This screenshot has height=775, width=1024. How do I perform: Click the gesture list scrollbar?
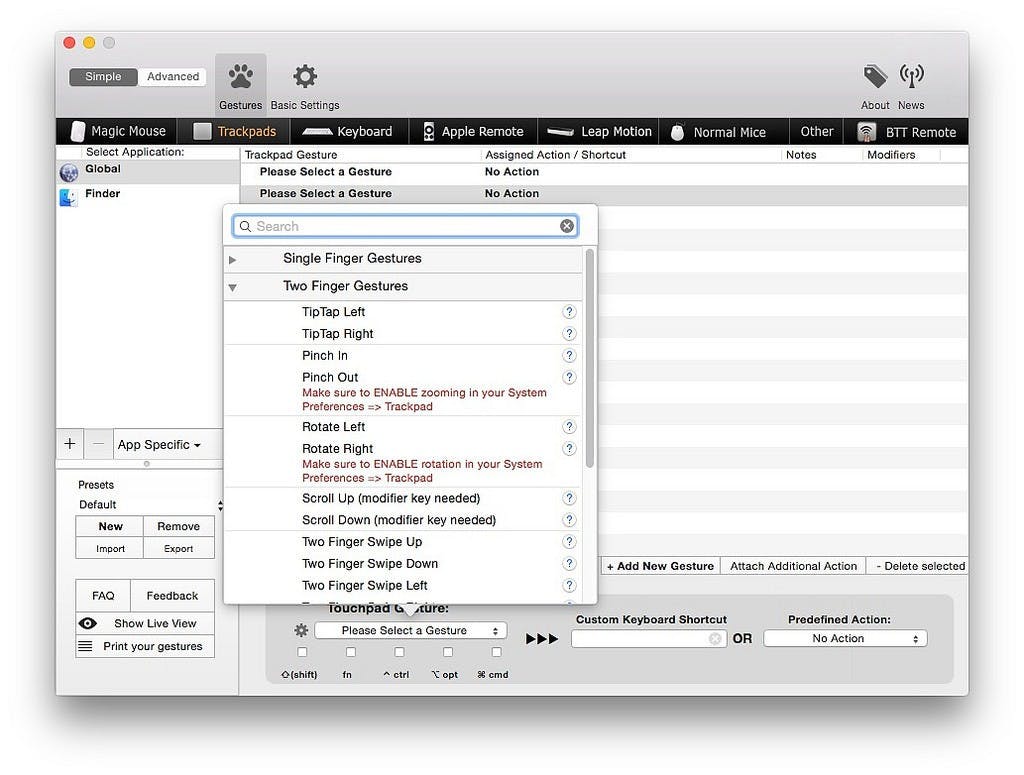(x=590, y=358)
